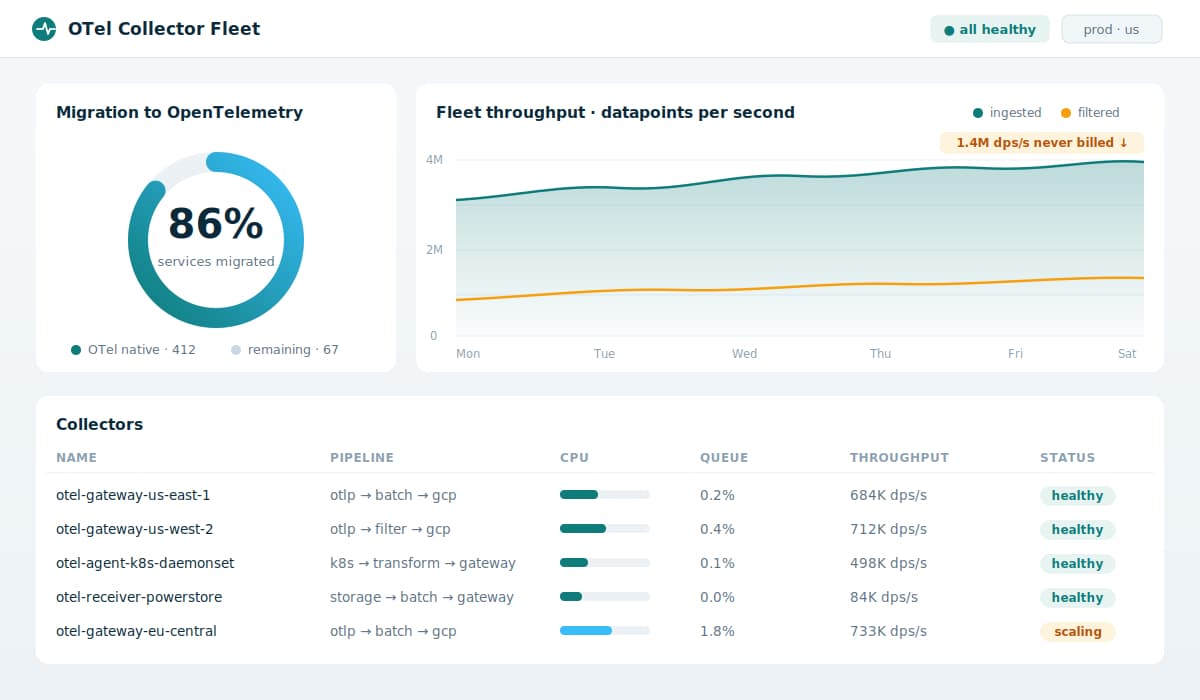Sort by the THROUGHPUT column header
Viewport: 1200px width, 700px height.
pos(900,458)
